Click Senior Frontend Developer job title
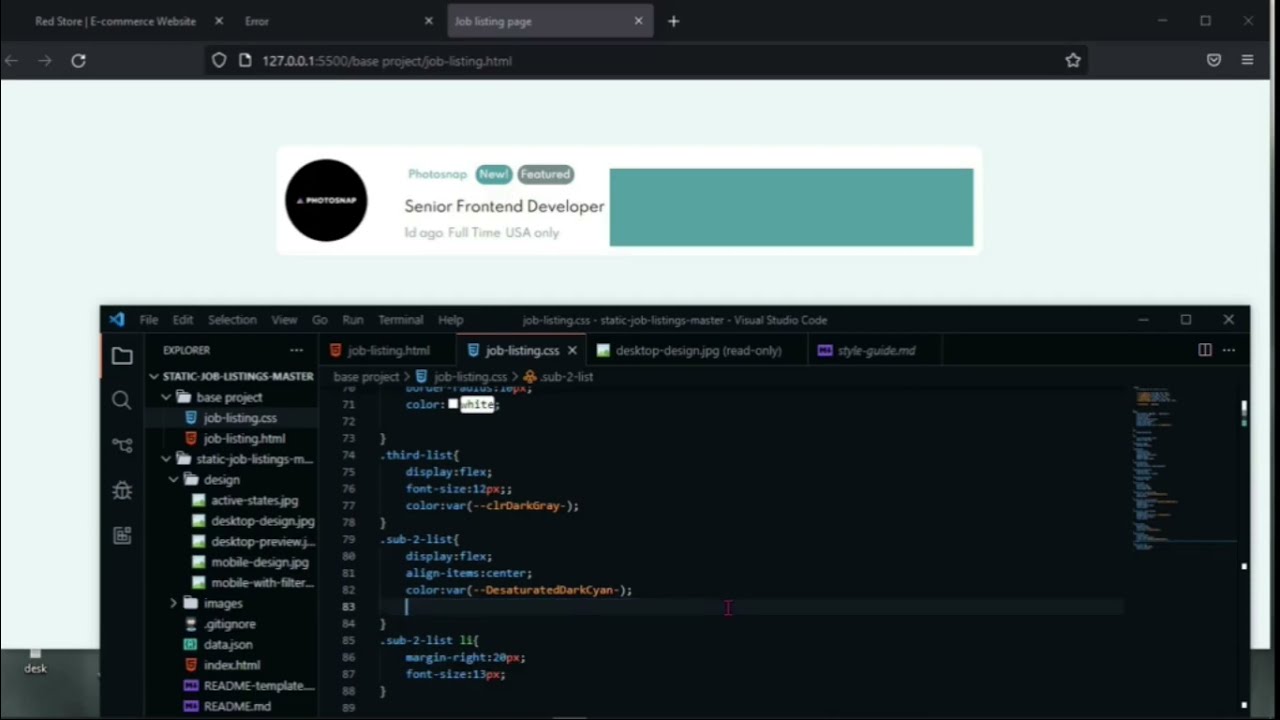Viewport: 1280px width, 720px height. pos(504,206)
